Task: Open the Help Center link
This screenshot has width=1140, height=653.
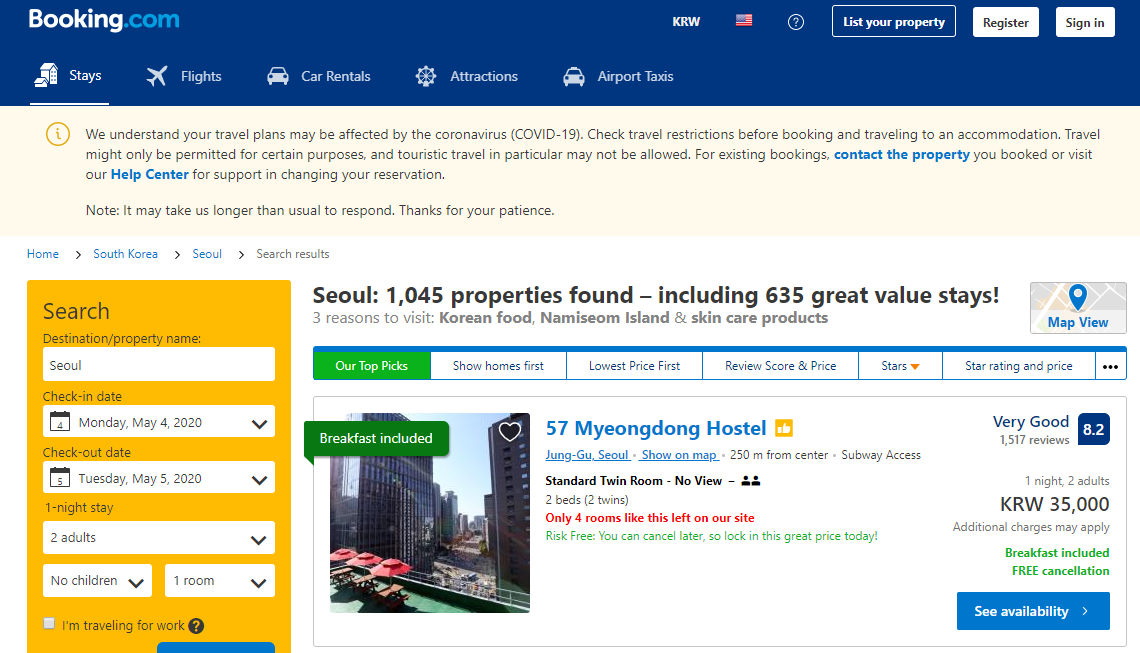Action: pyautogui.click(x=149, y=175)
